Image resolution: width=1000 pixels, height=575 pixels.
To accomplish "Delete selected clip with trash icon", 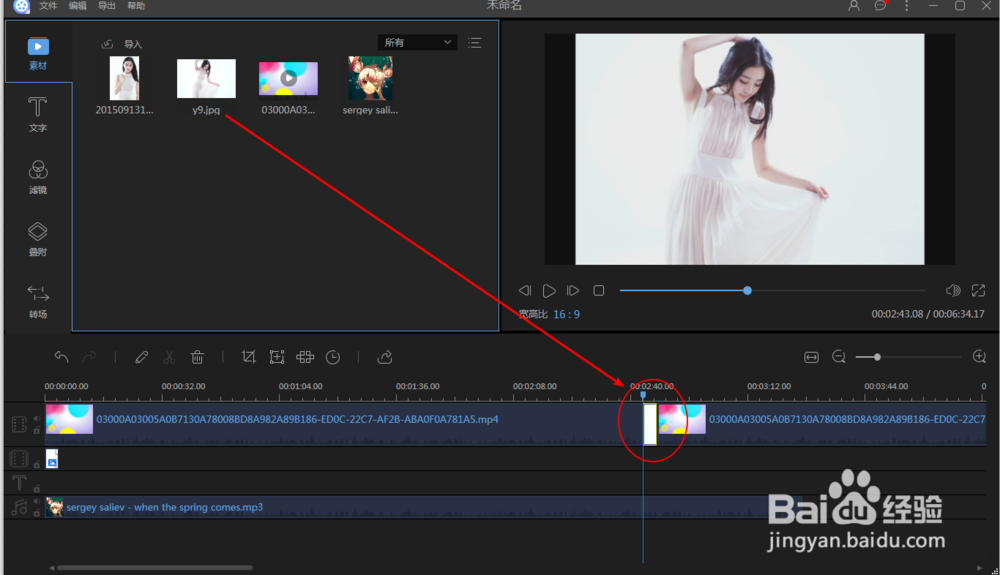I will point(197,357).
